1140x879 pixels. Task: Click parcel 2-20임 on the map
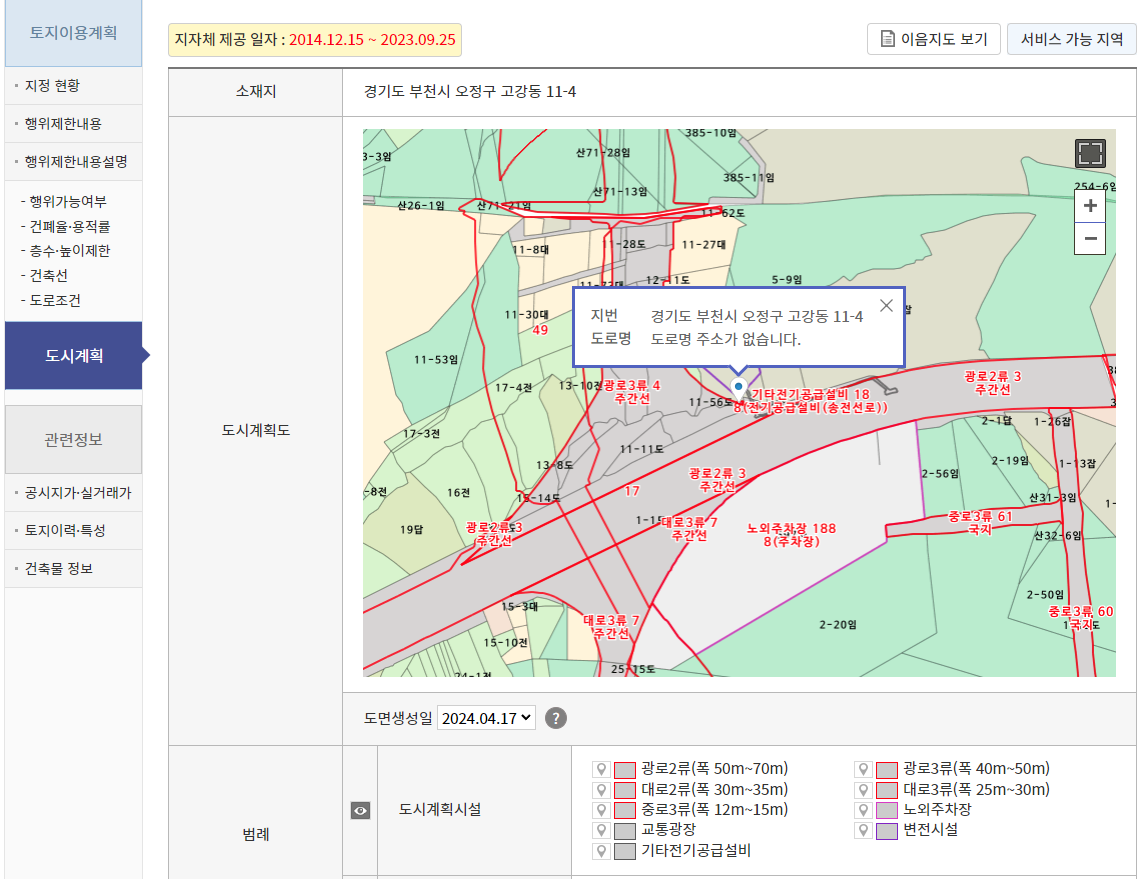click(x=838, y=625)
